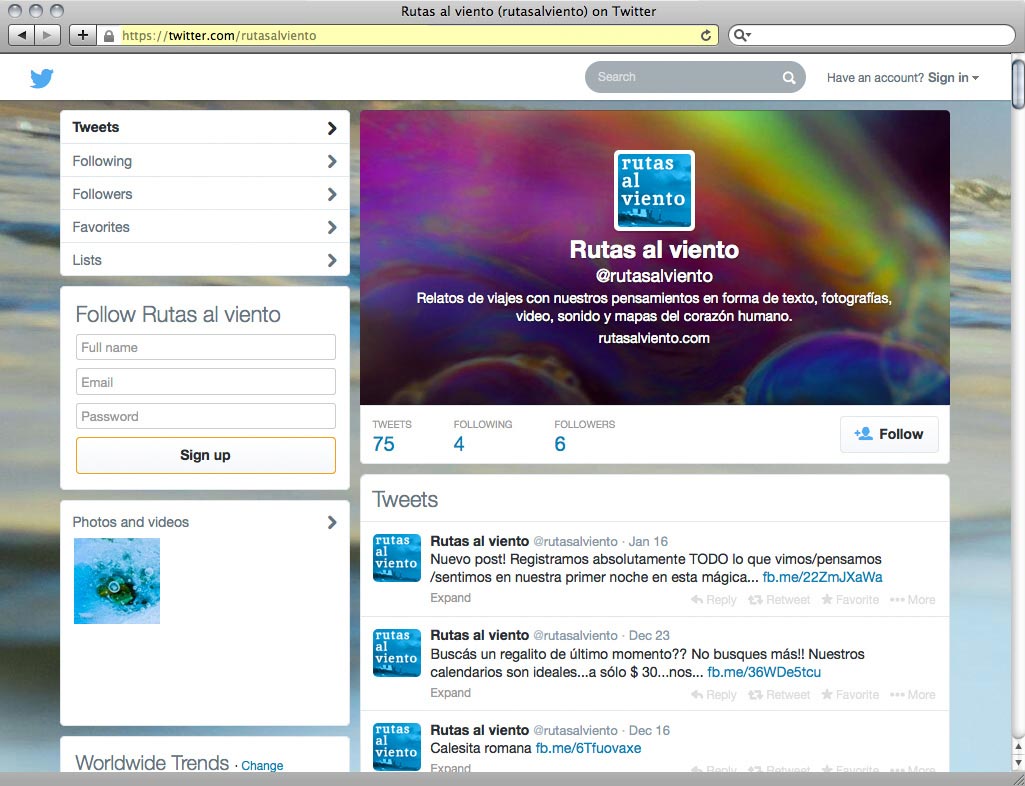Open the Sign in dropdown
This screenshot has width=1025, height=786.
click(x=953, y=78)
